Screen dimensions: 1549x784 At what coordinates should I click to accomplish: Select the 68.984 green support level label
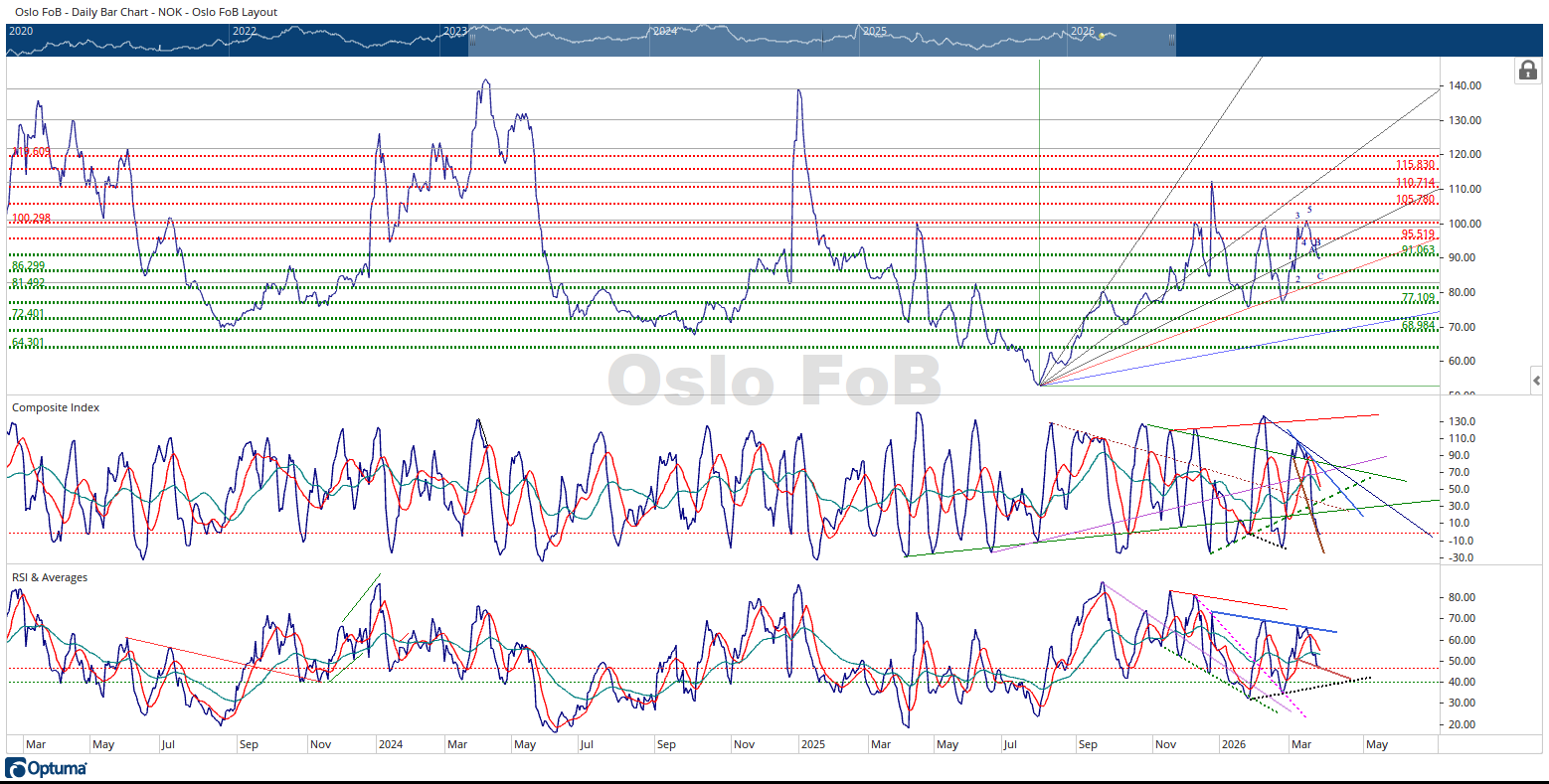tap(1418, 325)
